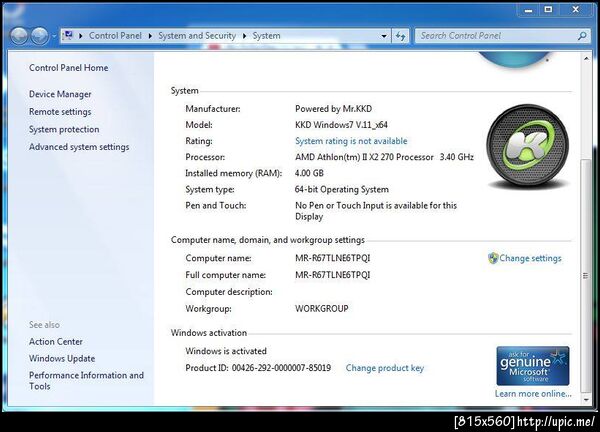Click the AMD Athlon processor text

(x=384, y=157)
